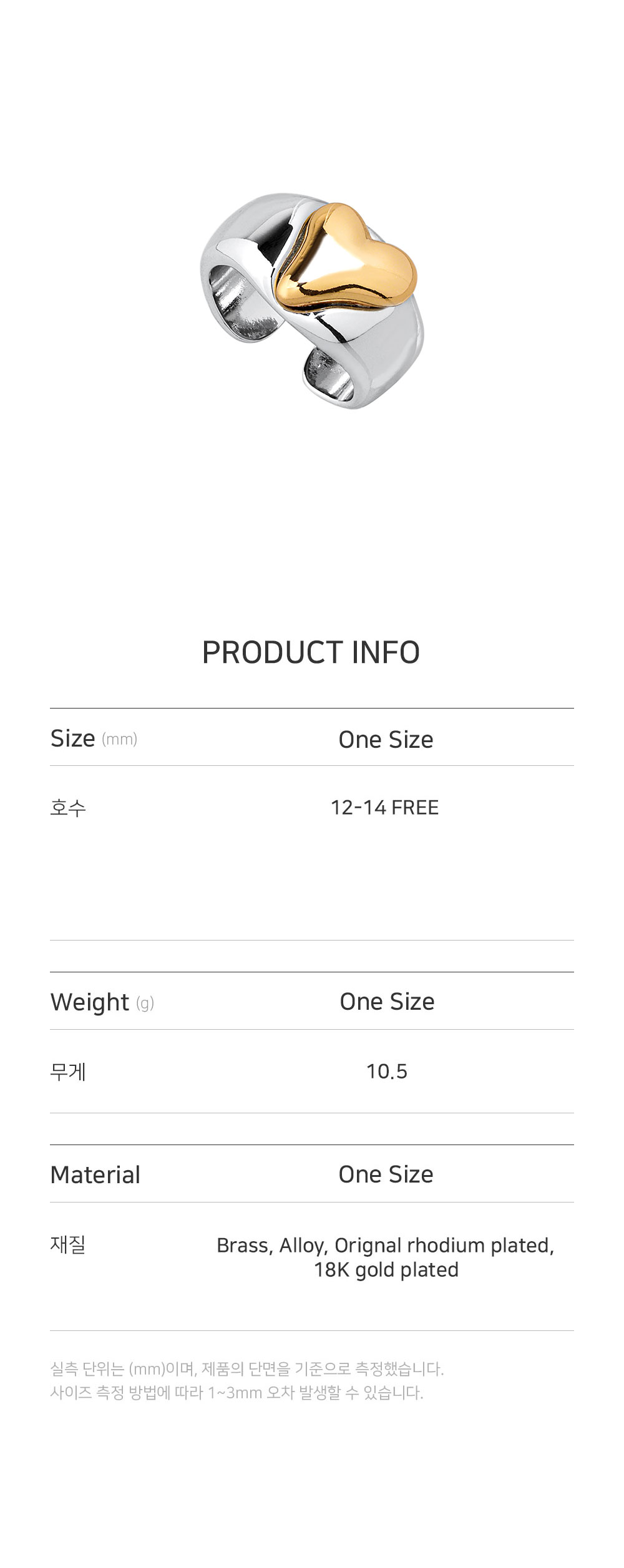
Task: Select the Material heading label
Action: click(95, 1174)
